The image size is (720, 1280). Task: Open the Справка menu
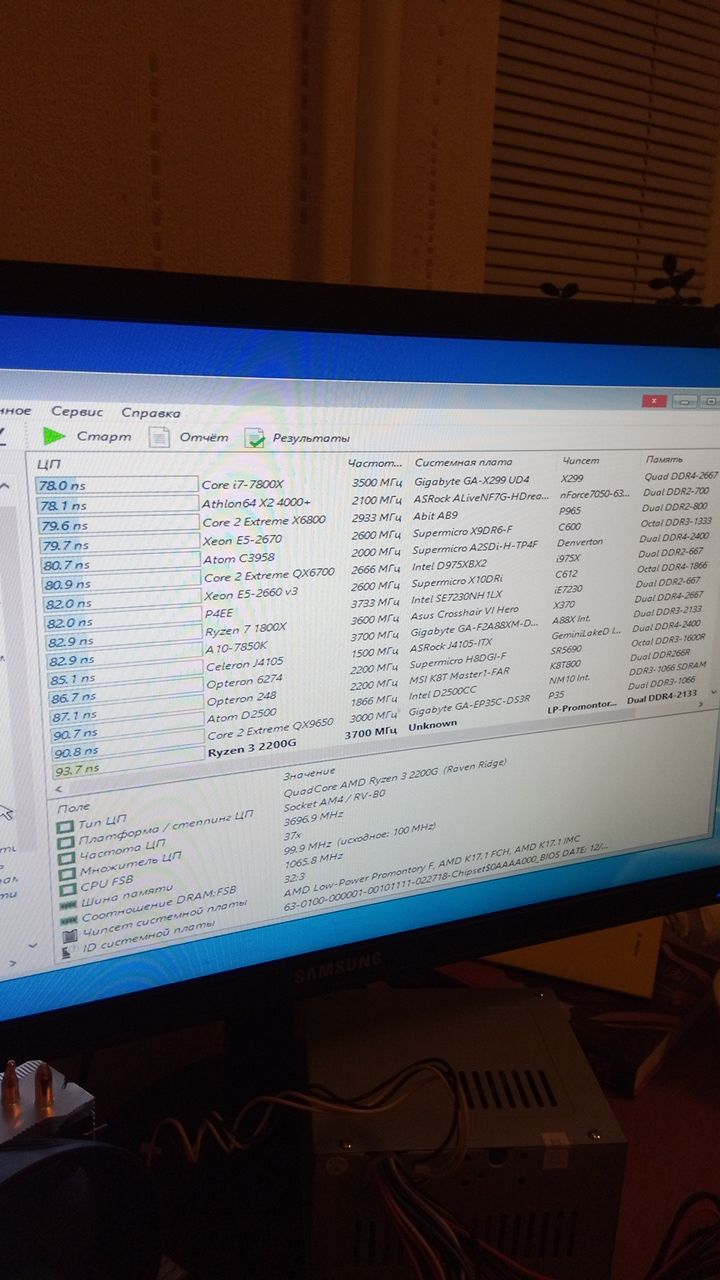(x=151, y=413)
